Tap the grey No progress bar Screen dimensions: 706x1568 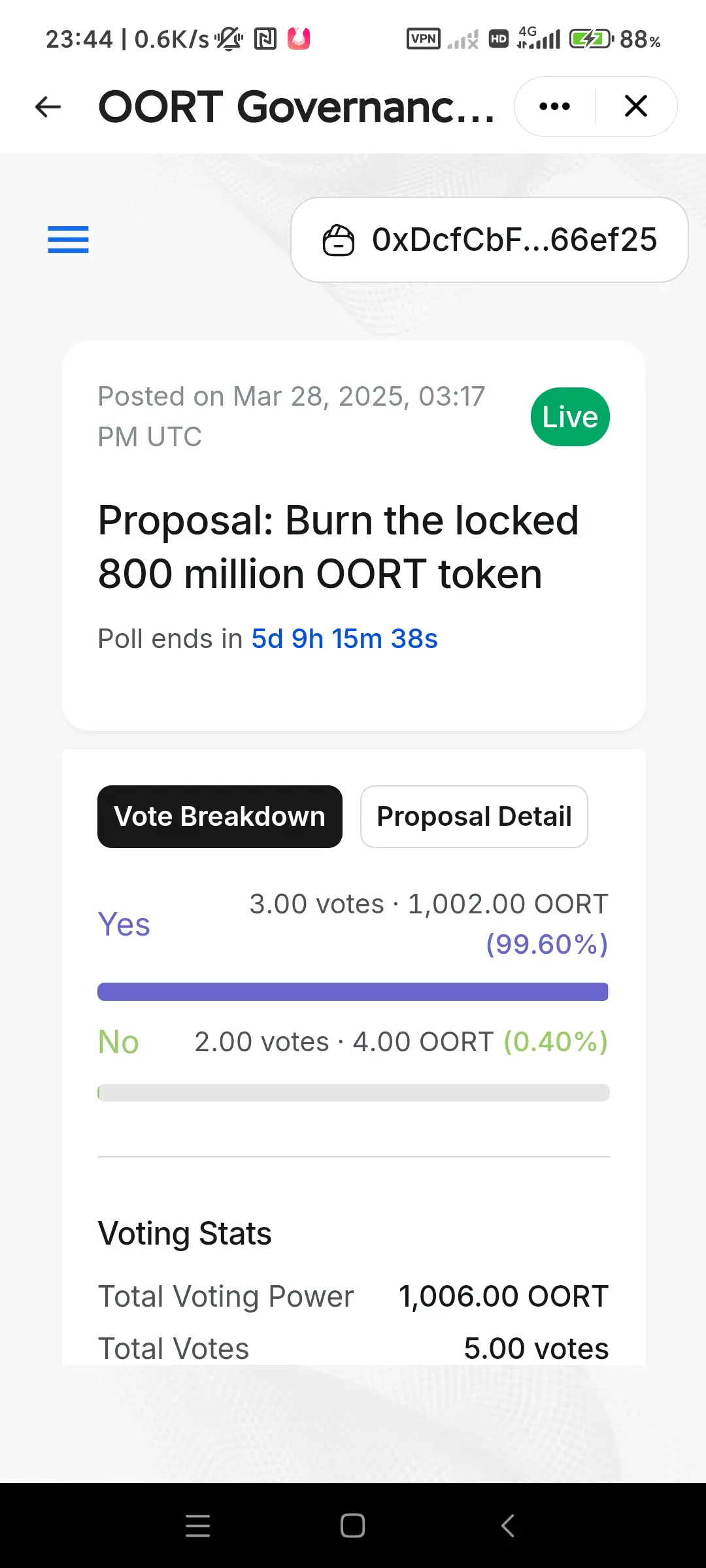[353, 1092]
